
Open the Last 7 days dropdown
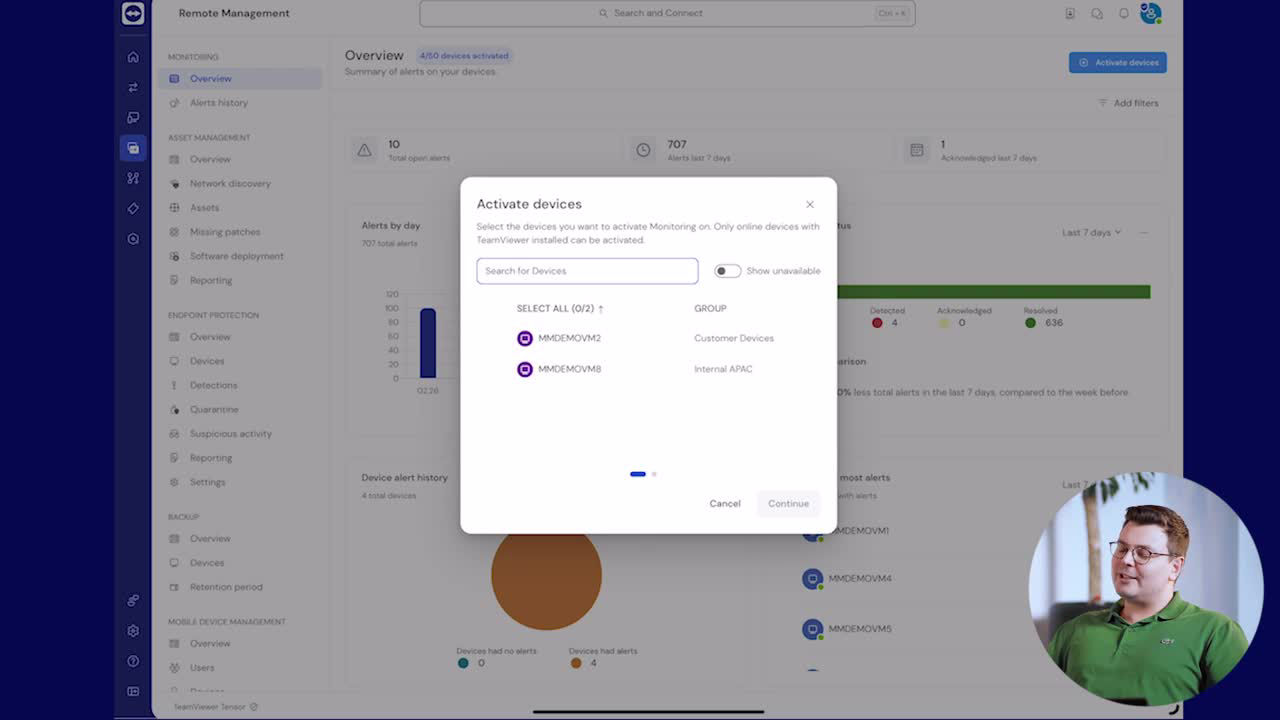click(x=1092, y=232)
